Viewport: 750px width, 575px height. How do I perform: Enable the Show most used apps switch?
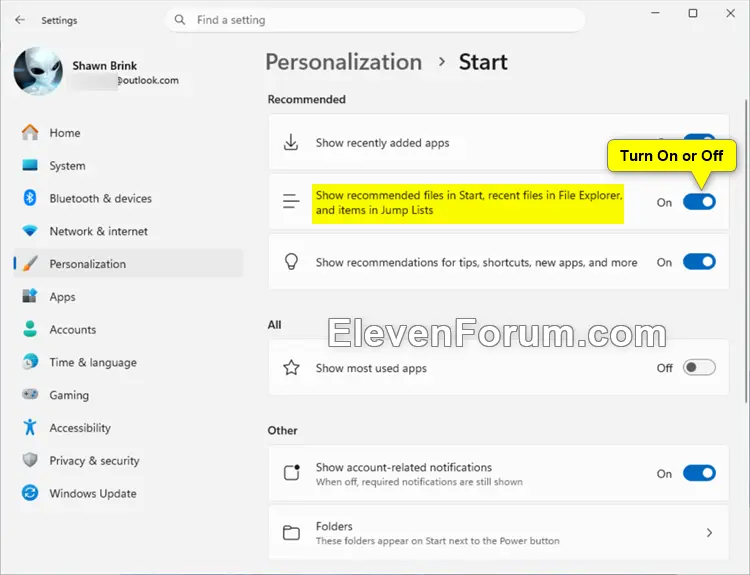(x=699, y=367)
